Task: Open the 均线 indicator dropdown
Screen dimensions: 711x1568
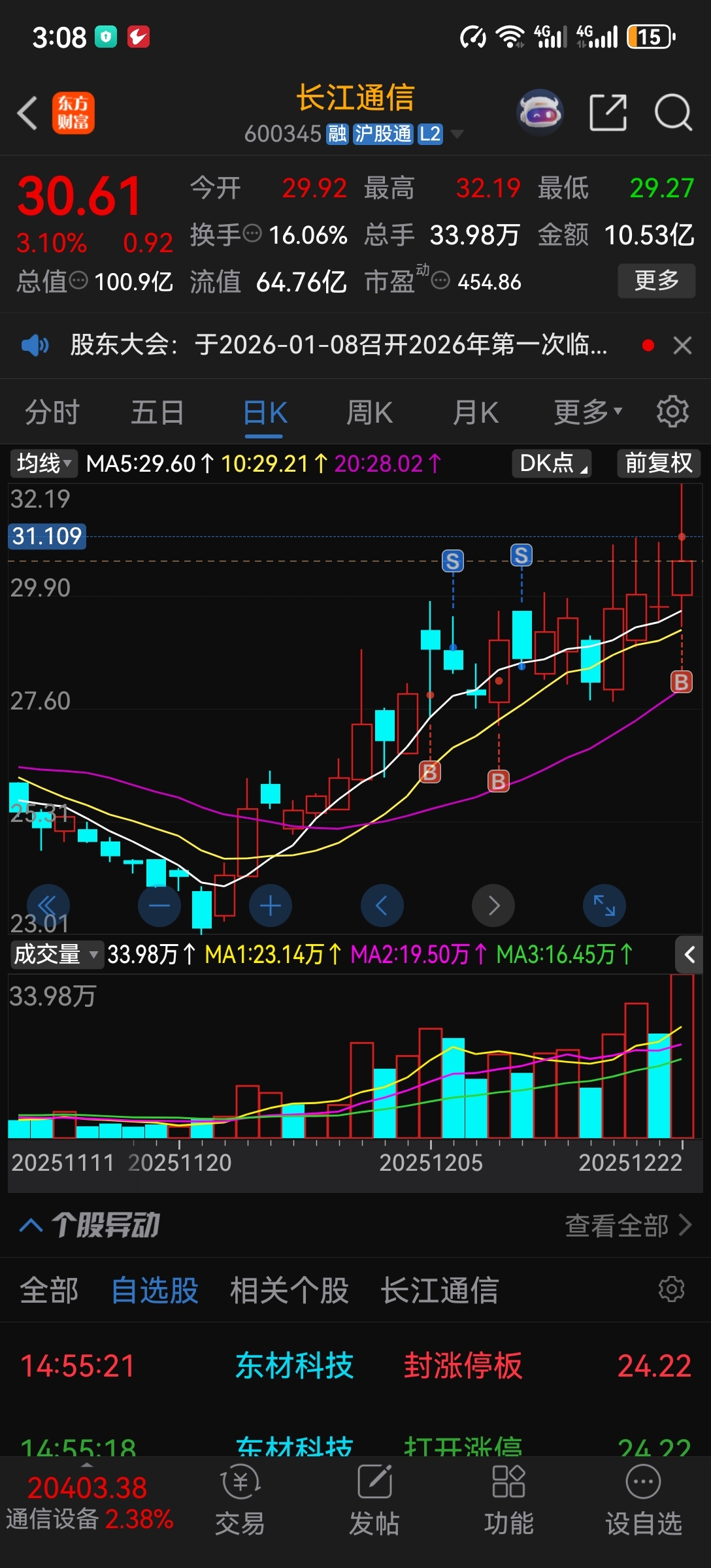Action: coord(43,463)
